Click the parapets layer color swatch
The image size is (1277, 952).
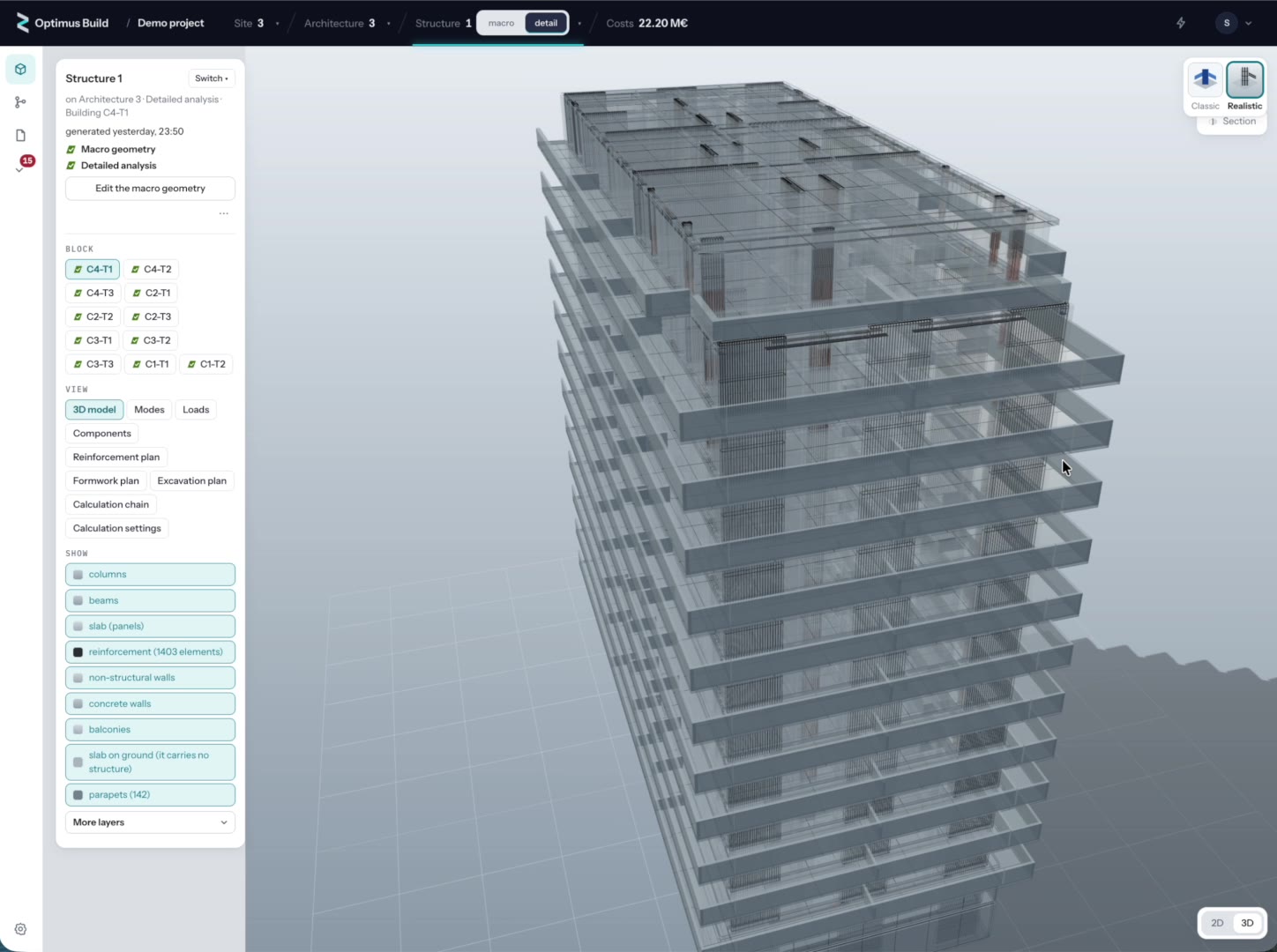(78, 795)
